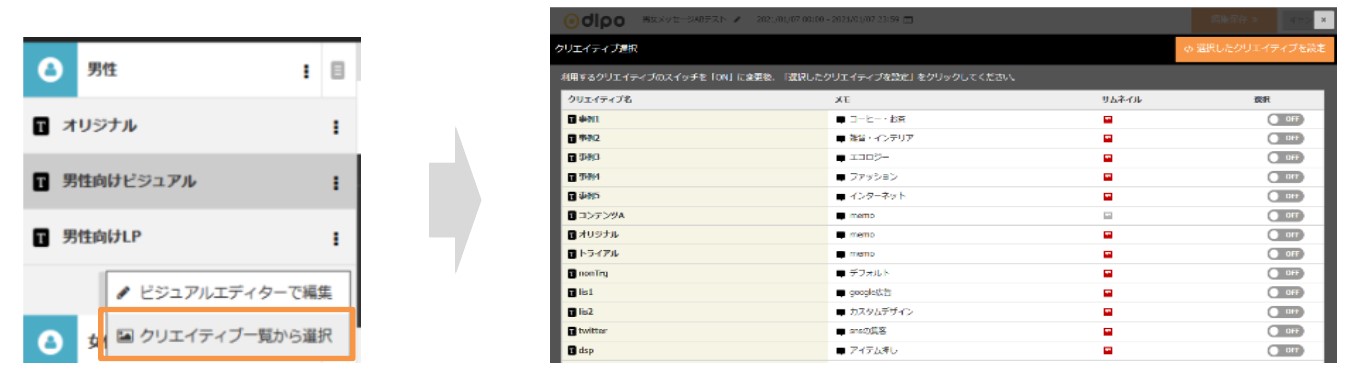View thumbnail icon for dsp row
The width and height of the screenshot is (1360, 370).
1107,350
